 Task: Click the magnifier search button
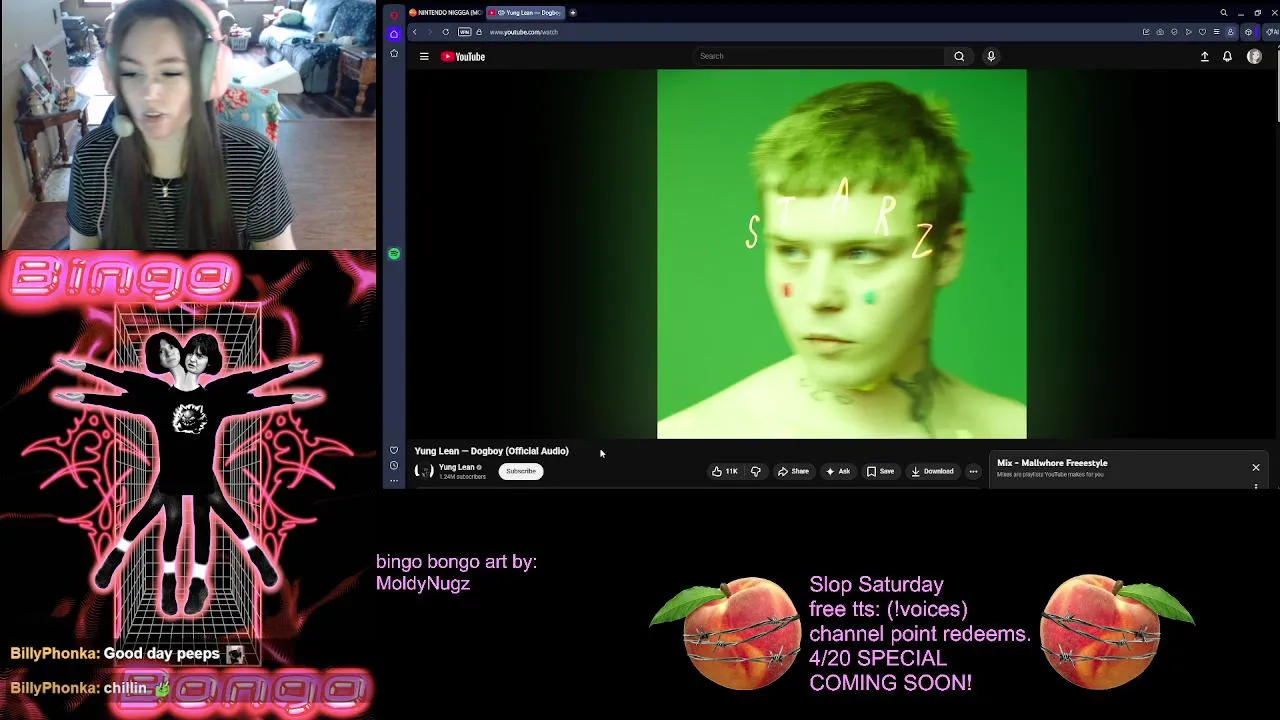click(959, 56)
